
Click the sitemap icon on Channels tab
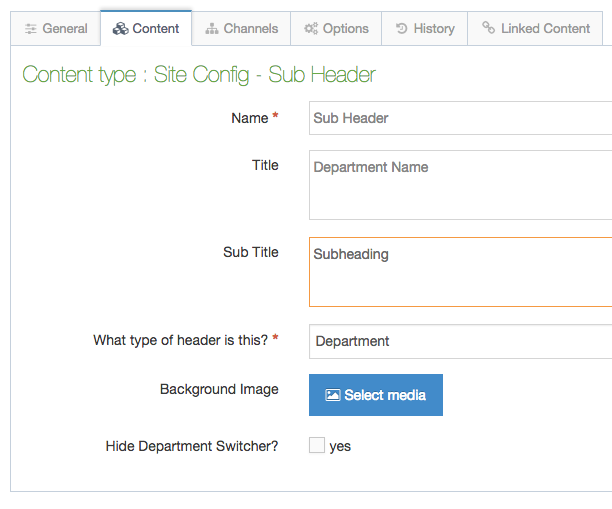click(212, 29)
